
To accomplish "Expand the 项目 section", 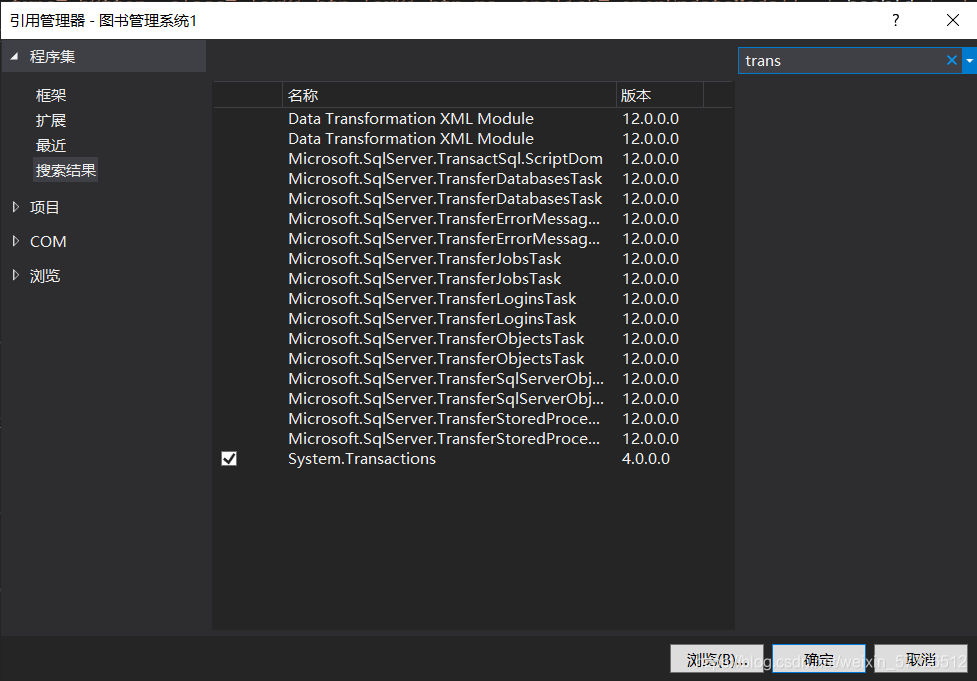I will pyautogui.click(x=16, y=207).
